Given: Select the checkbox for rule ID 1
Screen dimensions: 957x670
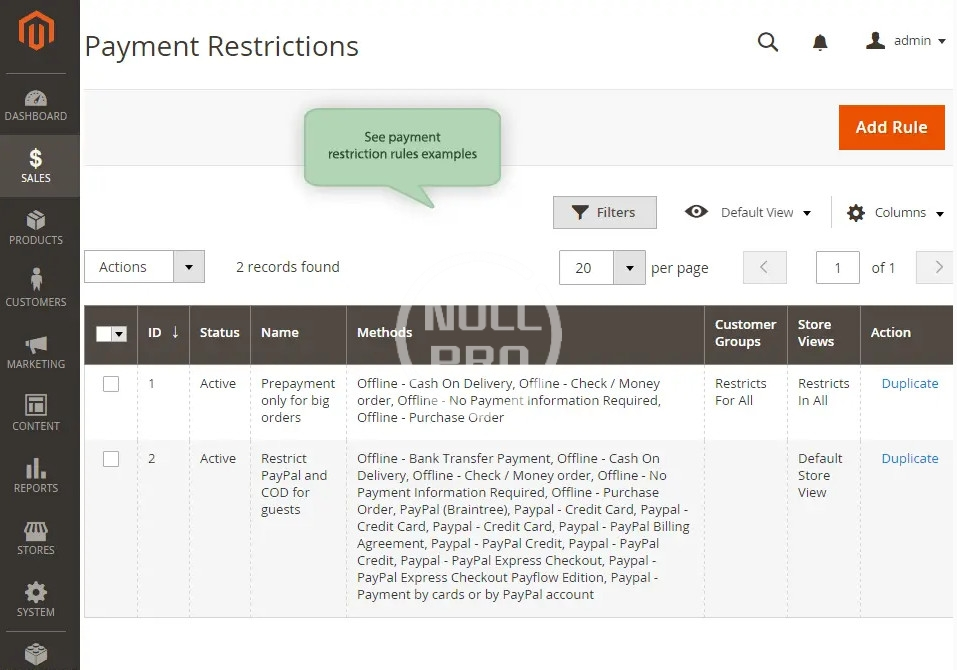Looking at the screenshot, I should pyautogui.click(x=111, y=384).
